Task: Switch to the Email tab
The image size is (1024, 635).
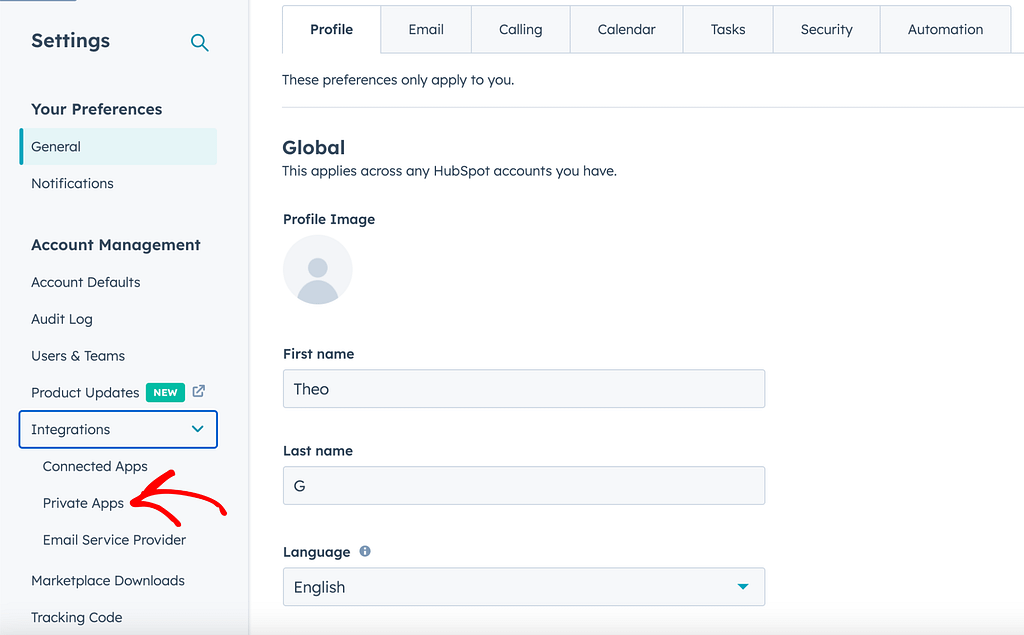Action: (x=426, y=29)
